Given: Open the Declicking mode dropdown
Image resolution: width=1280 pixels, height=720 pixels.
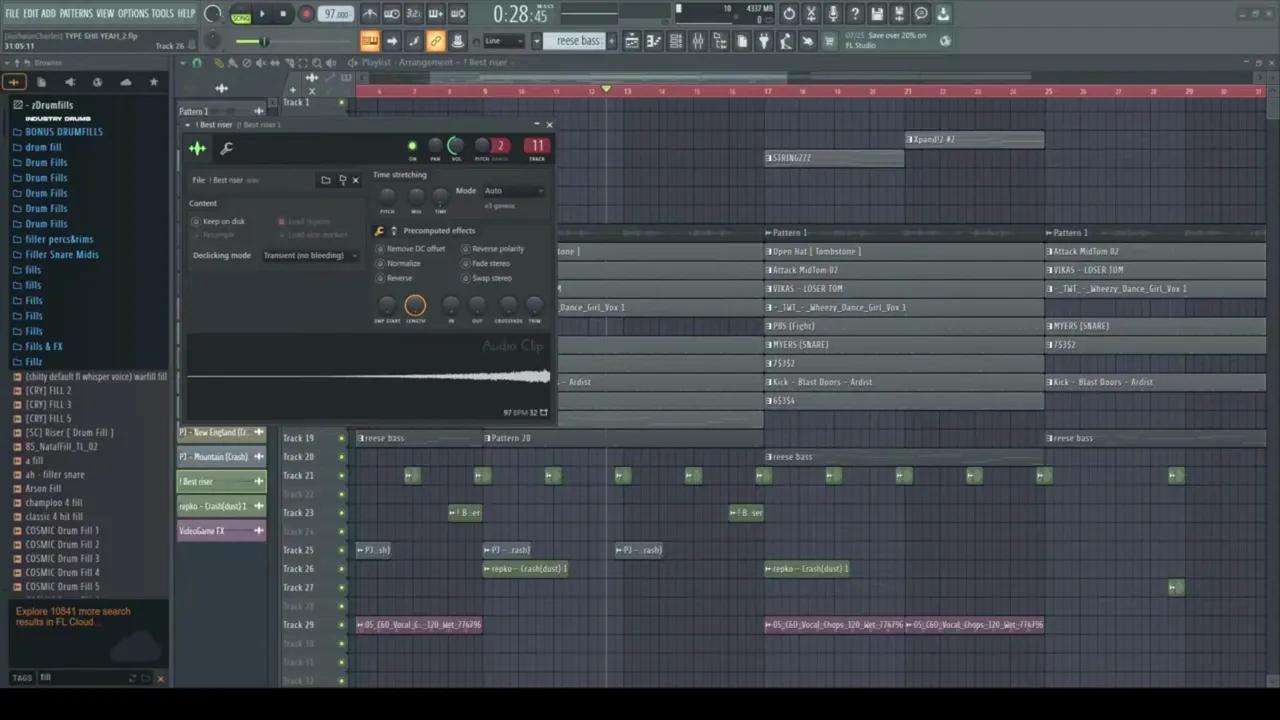Looking at the screenshot, I should (310, 255).
